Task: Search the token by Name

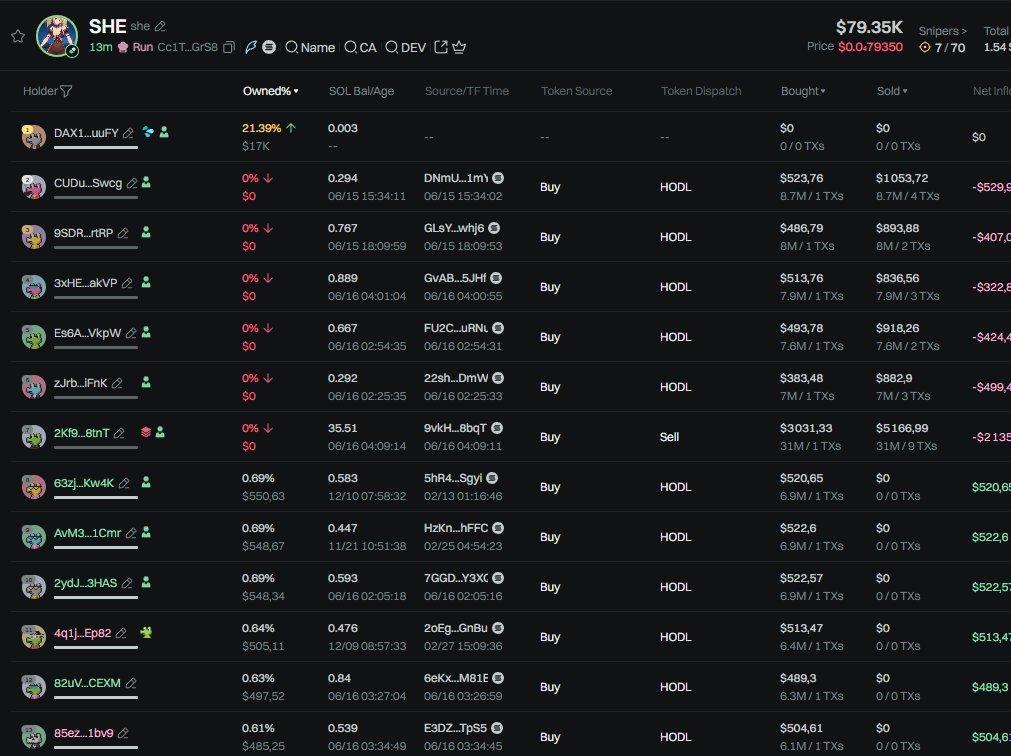Action: (309, 47)
